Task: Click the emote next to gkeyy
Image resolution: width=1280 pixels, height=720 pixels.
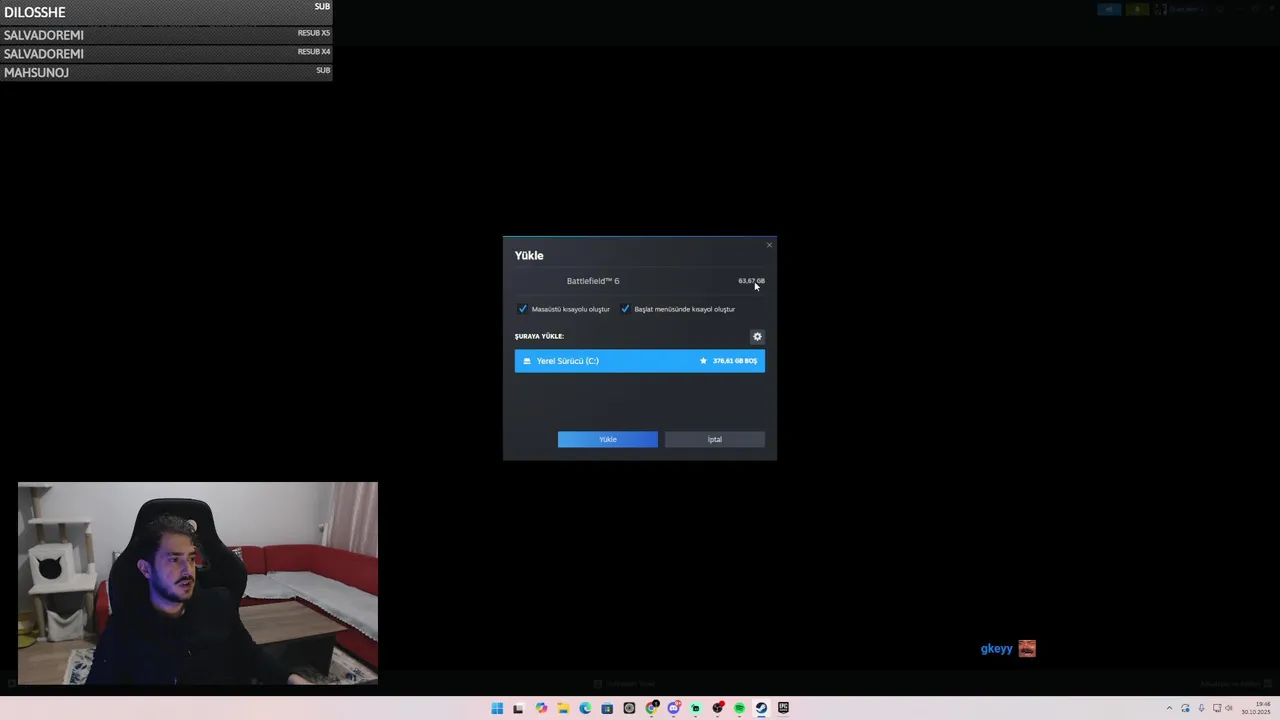Action: [x=1027, y=649]
